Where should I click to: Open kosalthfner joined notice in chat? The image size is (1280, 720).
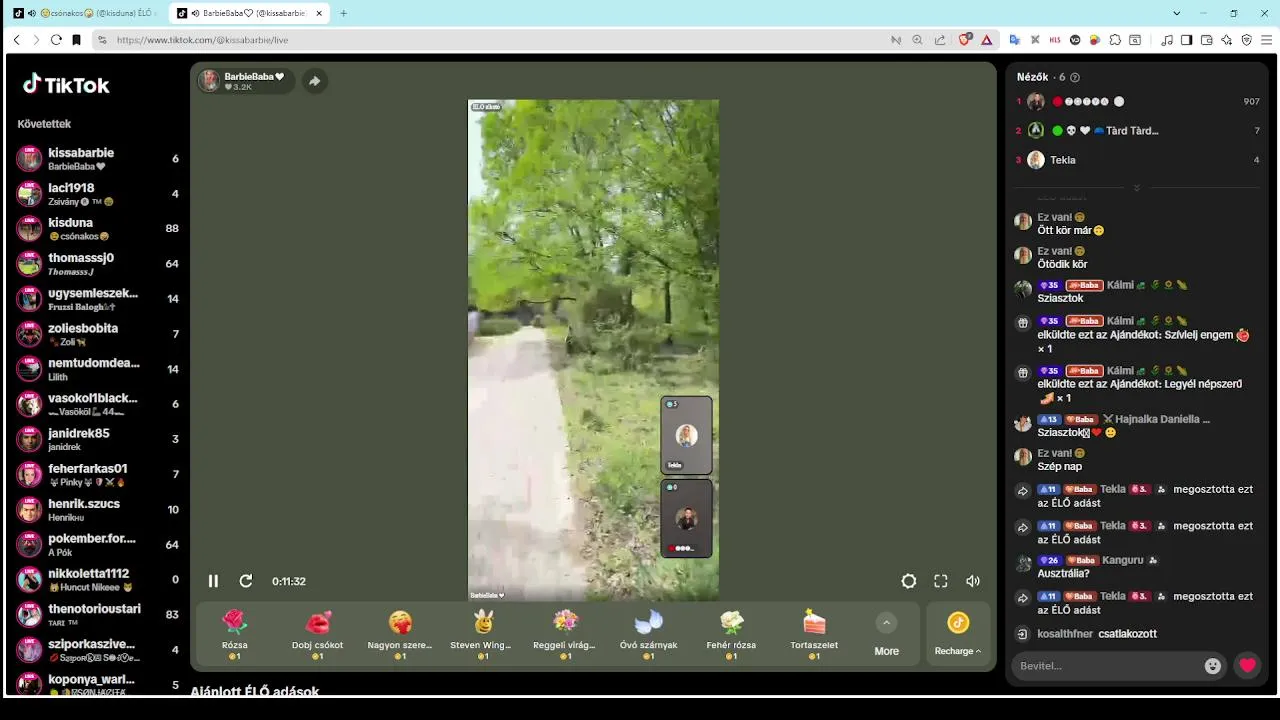coord(1137,634)
